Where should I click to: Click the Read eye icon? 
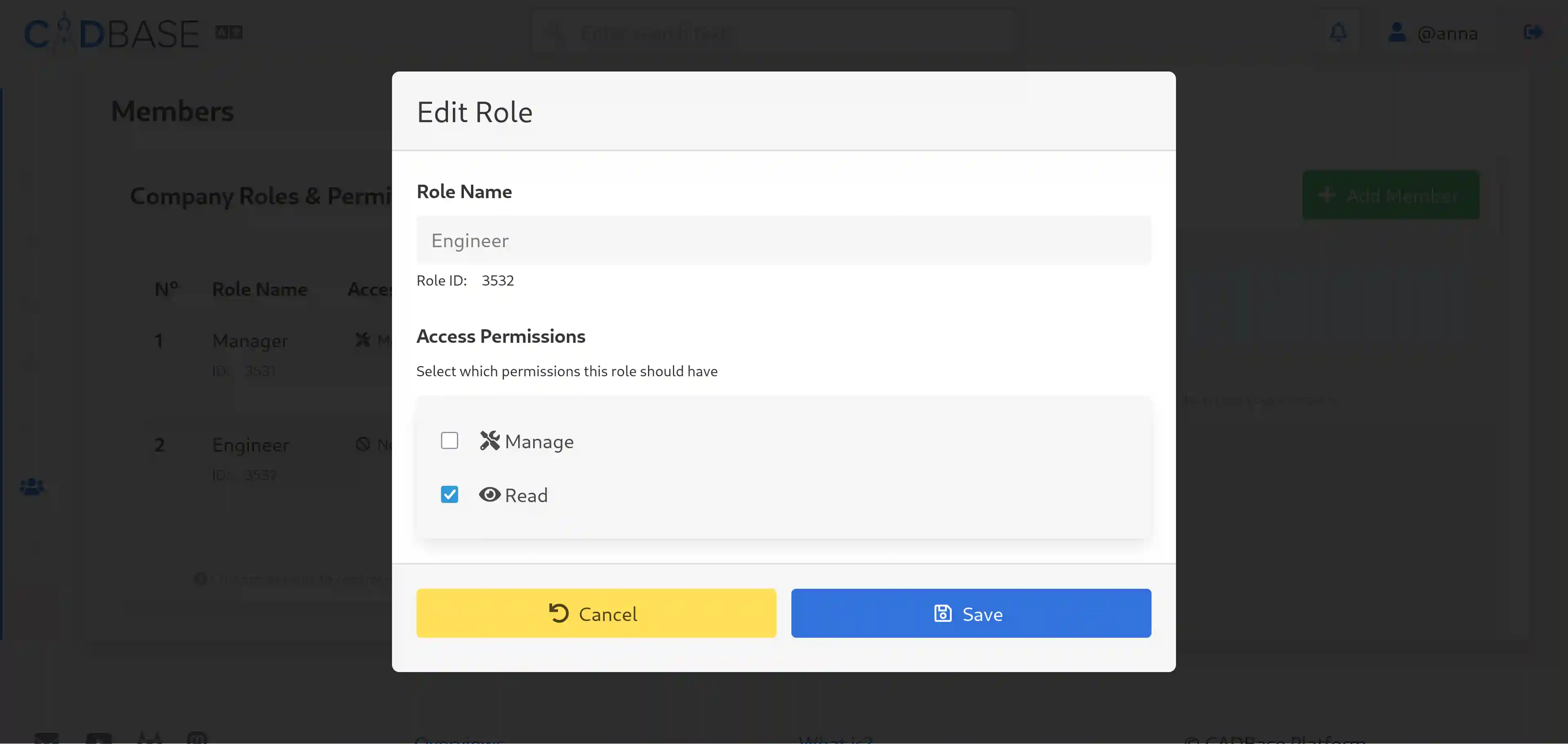[x=490, y=494]
